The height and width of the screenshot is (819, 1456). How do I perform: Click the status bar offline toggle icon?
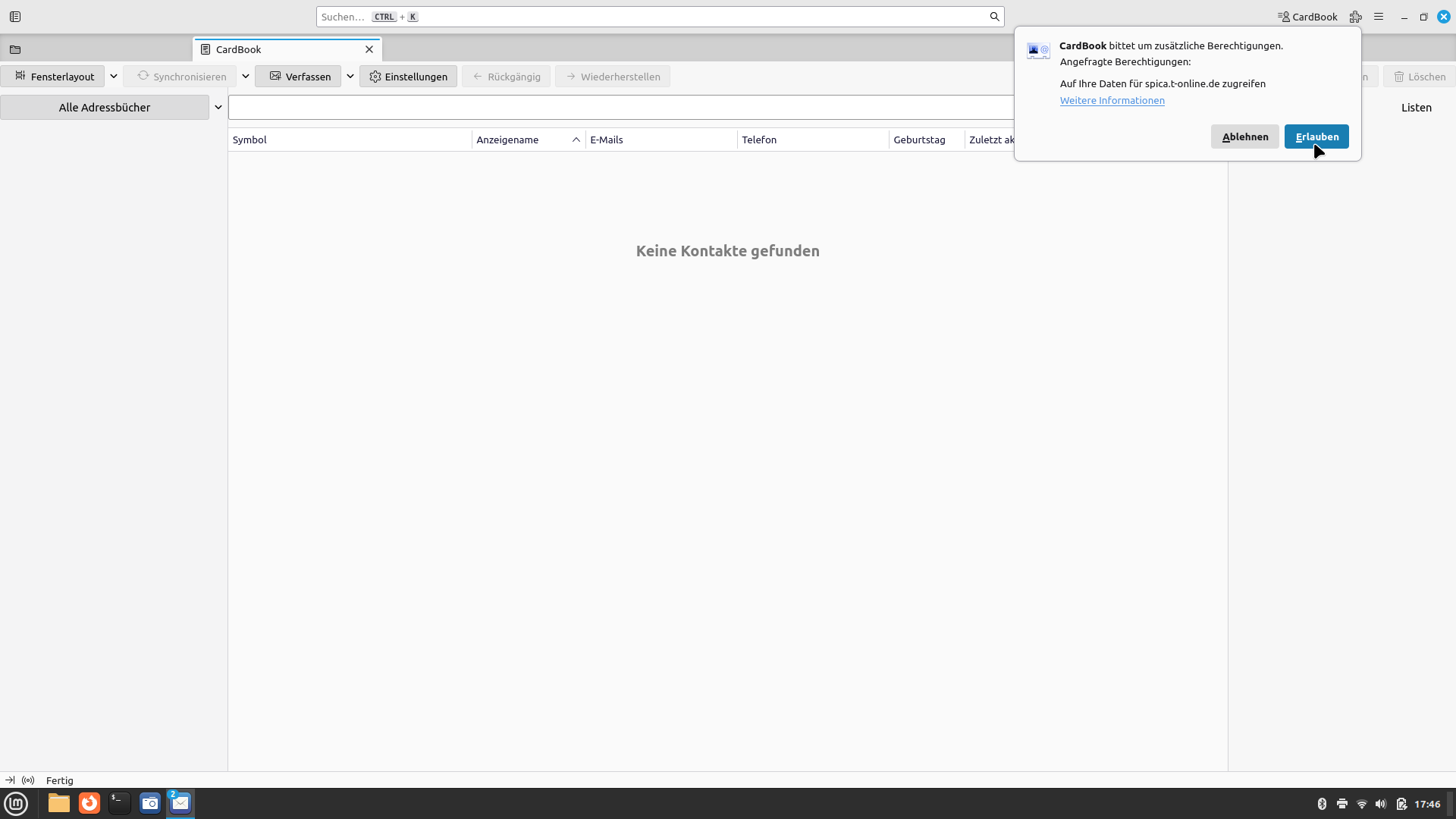10,780
